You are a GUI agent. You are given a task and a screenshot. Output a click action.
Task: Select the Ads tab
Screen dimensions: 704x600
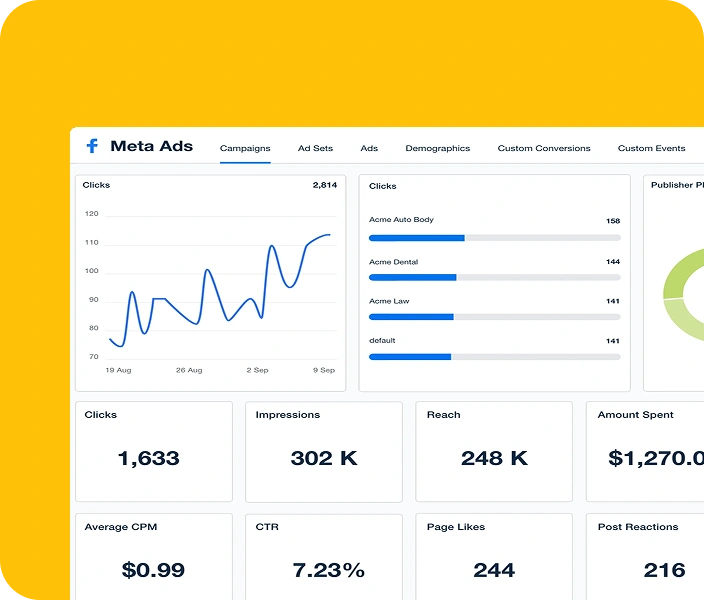coord(369,148)
